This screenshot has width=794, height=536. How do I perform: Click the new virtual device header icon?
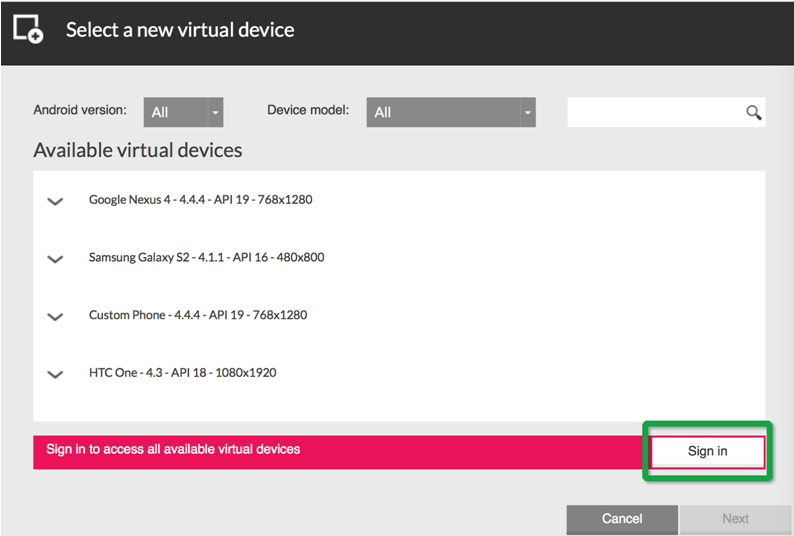tap(28, 29)
